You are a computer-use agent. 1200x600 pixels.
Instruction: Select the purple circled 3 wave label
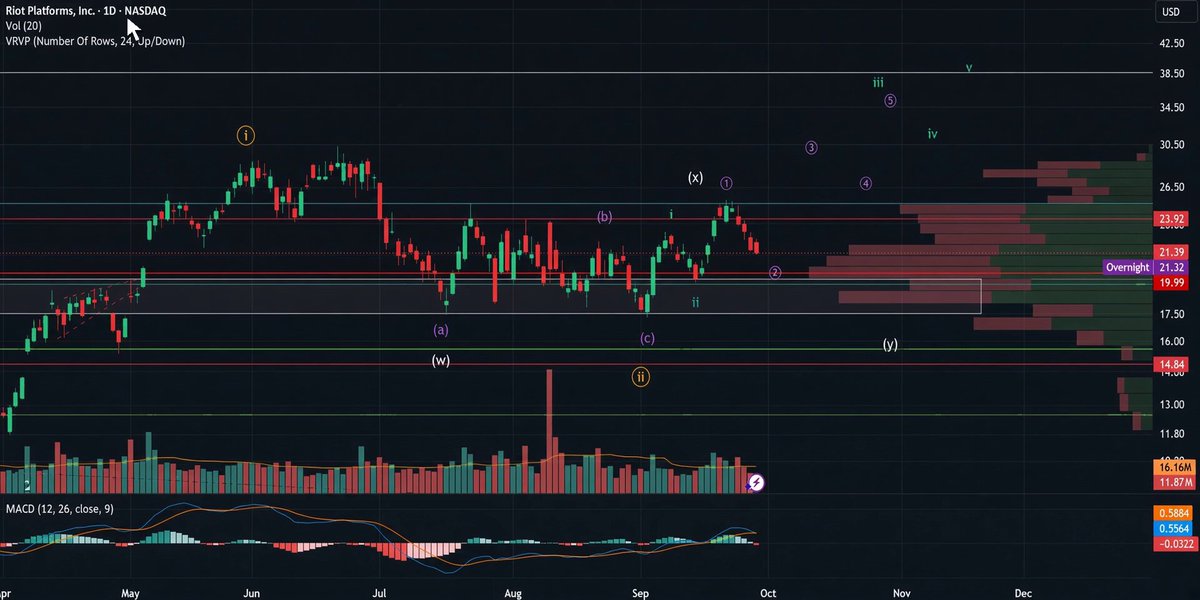[811, 147]
